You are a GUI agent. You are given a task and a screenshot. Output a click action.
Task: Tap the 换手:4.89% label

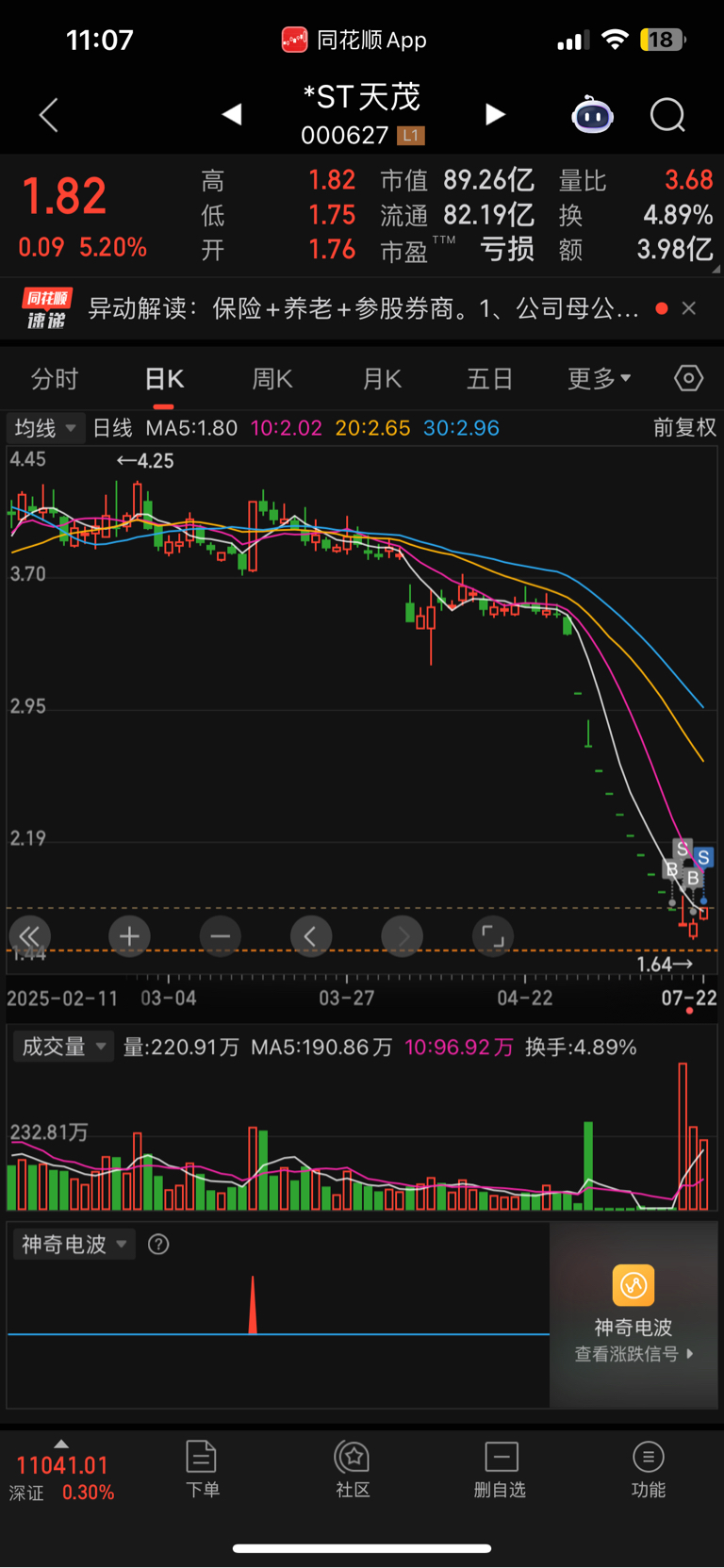click(x=581, y=1047)
